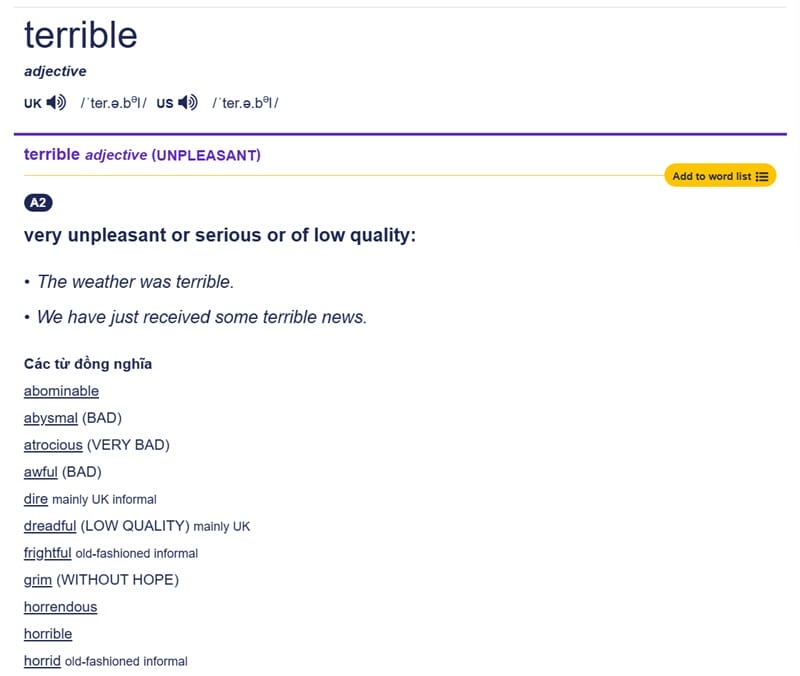Open the synonym link atrocious
Screen dimensions: 800x676
53,445
